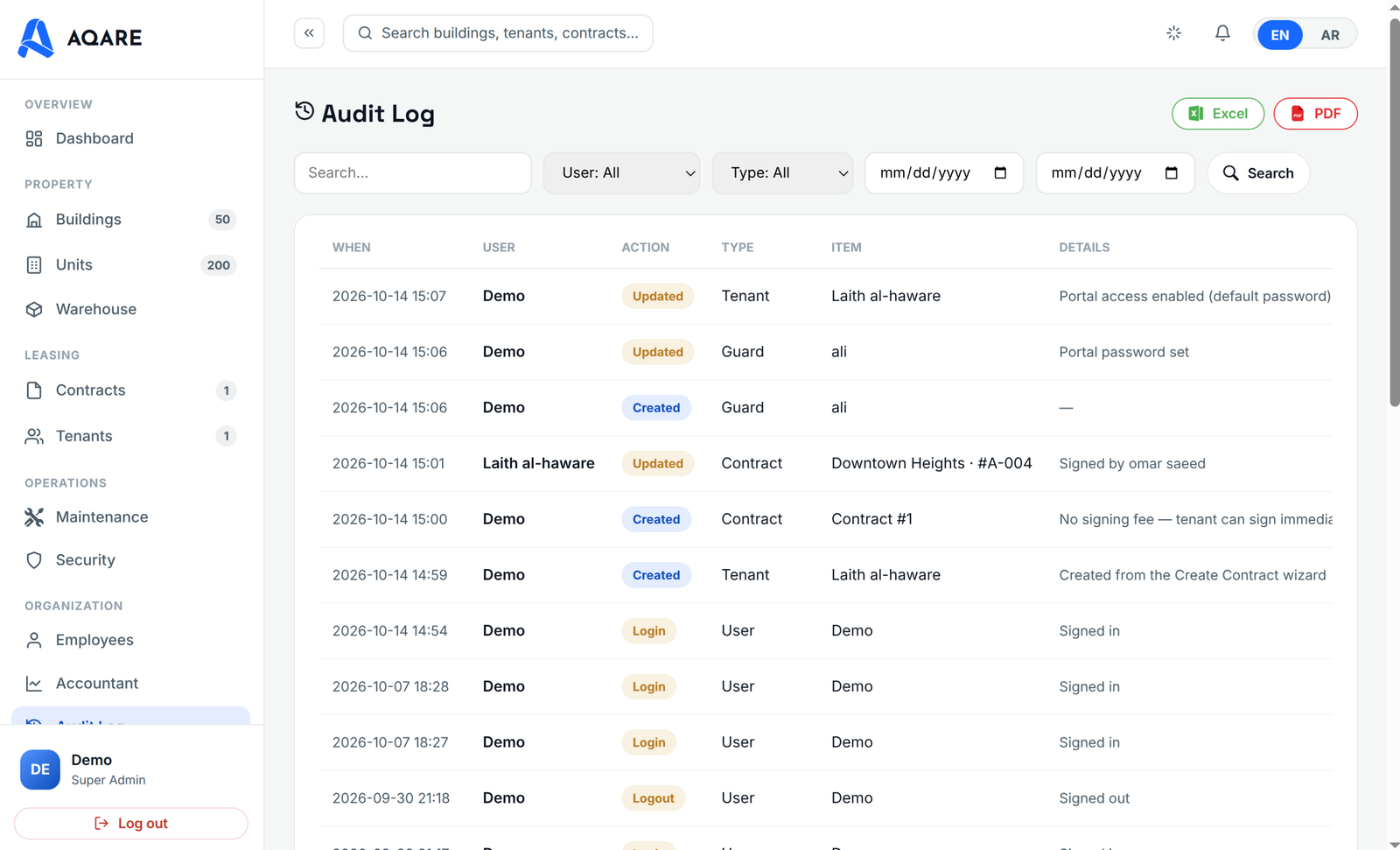Screen dimensions: 1400x850
Task: Click the Audit Log history icon beside the title
Action: [304, 111]
